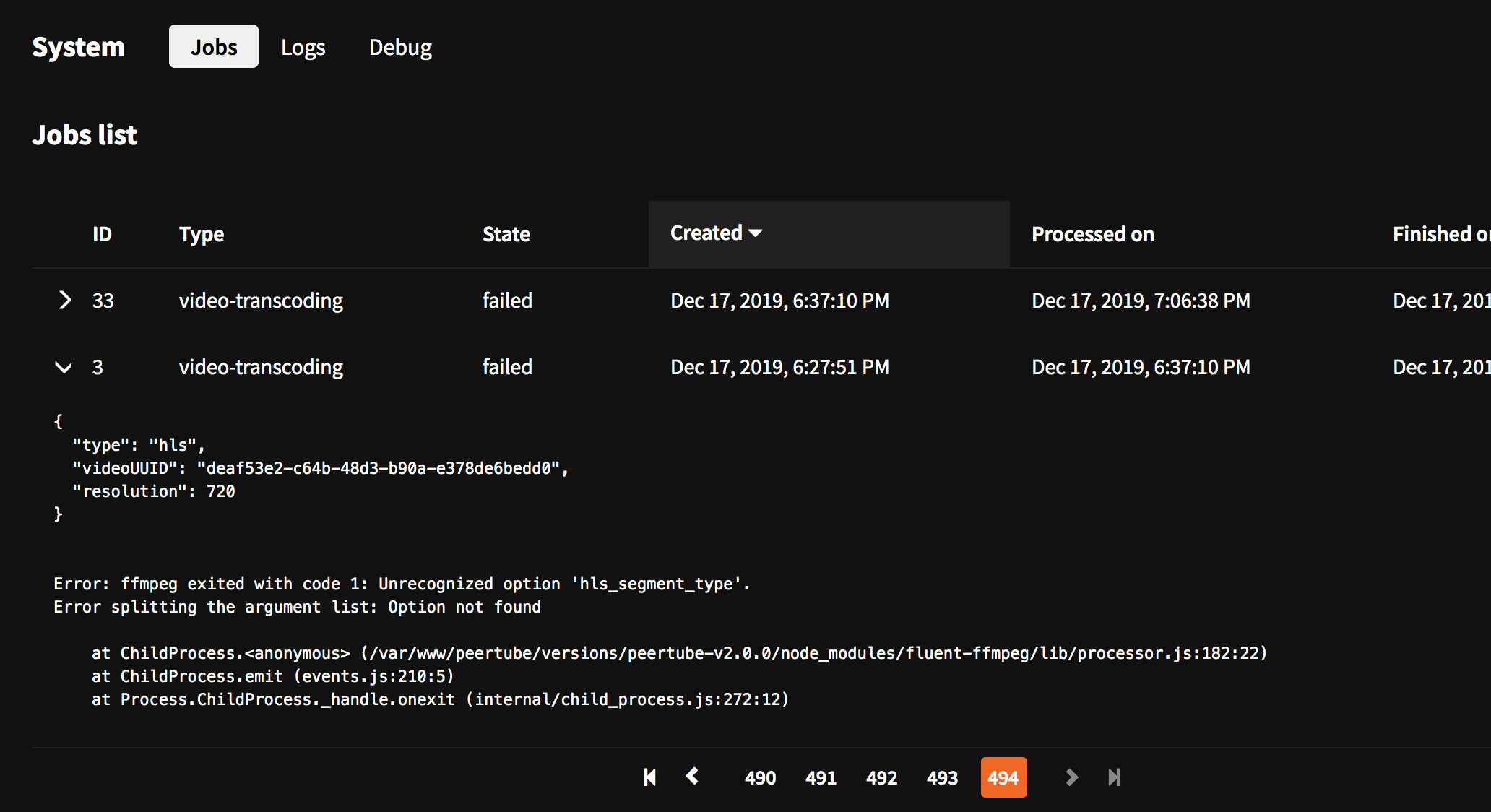Click the collapse chevron beside job 3
This screenshot has height=812, width=1491.
[x=64, y=367]
